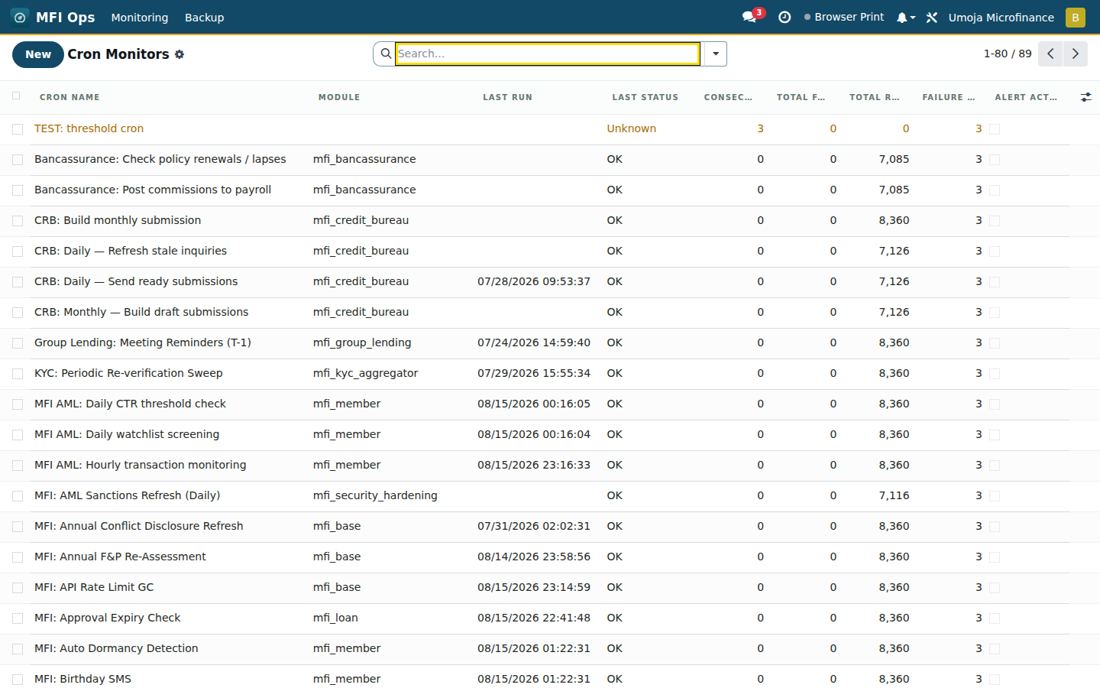Viewport: 1100px width, 688px height.
Task: Go to the previous page of records
Action: click(1050, 53)
